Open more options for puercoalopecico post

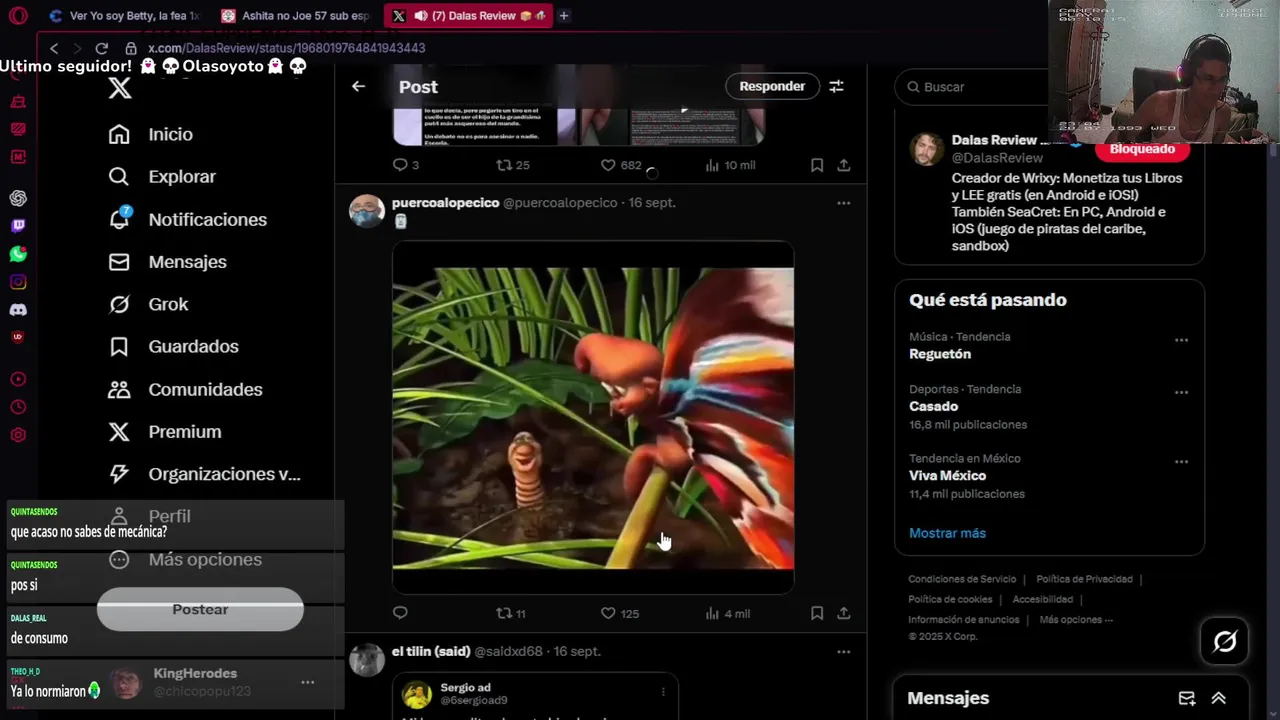click(x=844, y=203)
